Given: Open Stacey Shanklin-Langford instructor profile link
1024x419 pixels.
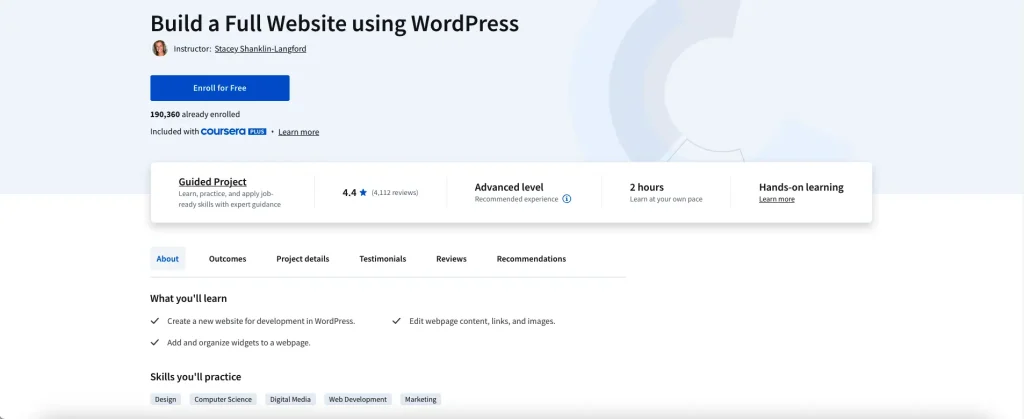Looking at the screenshot, I should tap(261, 49).
